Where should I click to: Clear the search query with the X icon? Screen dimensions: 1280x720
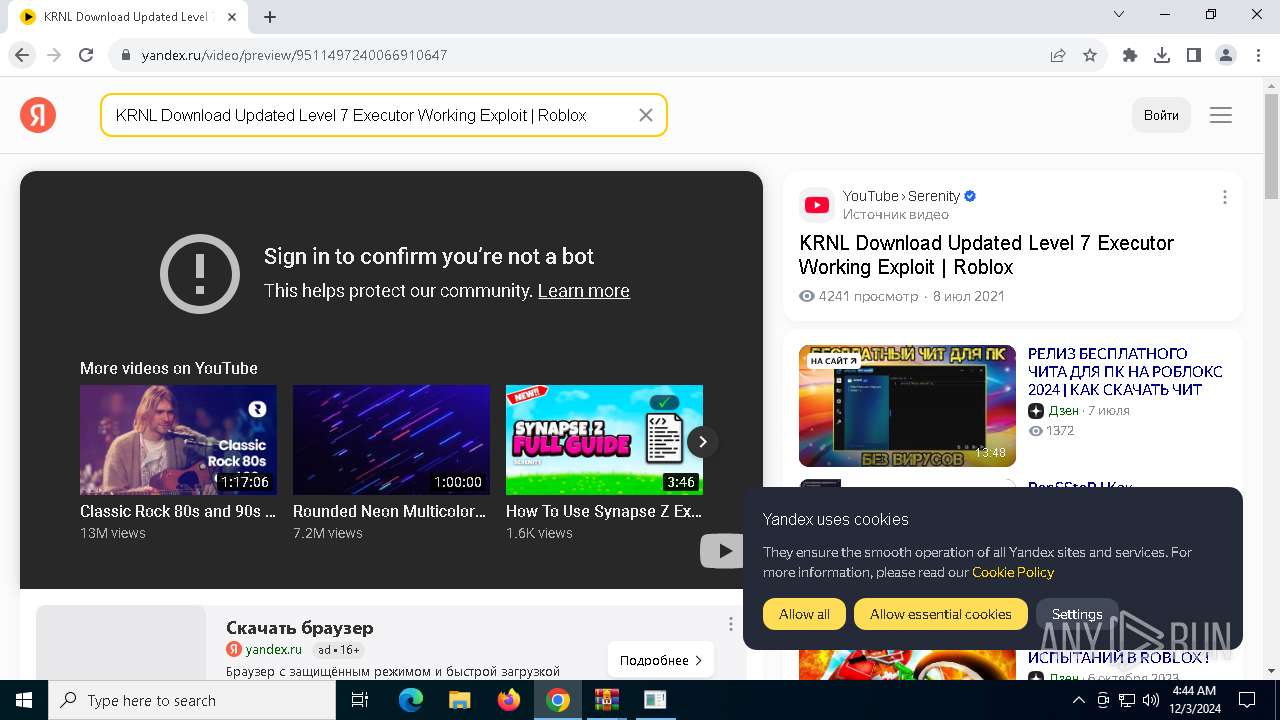[646, 115]
